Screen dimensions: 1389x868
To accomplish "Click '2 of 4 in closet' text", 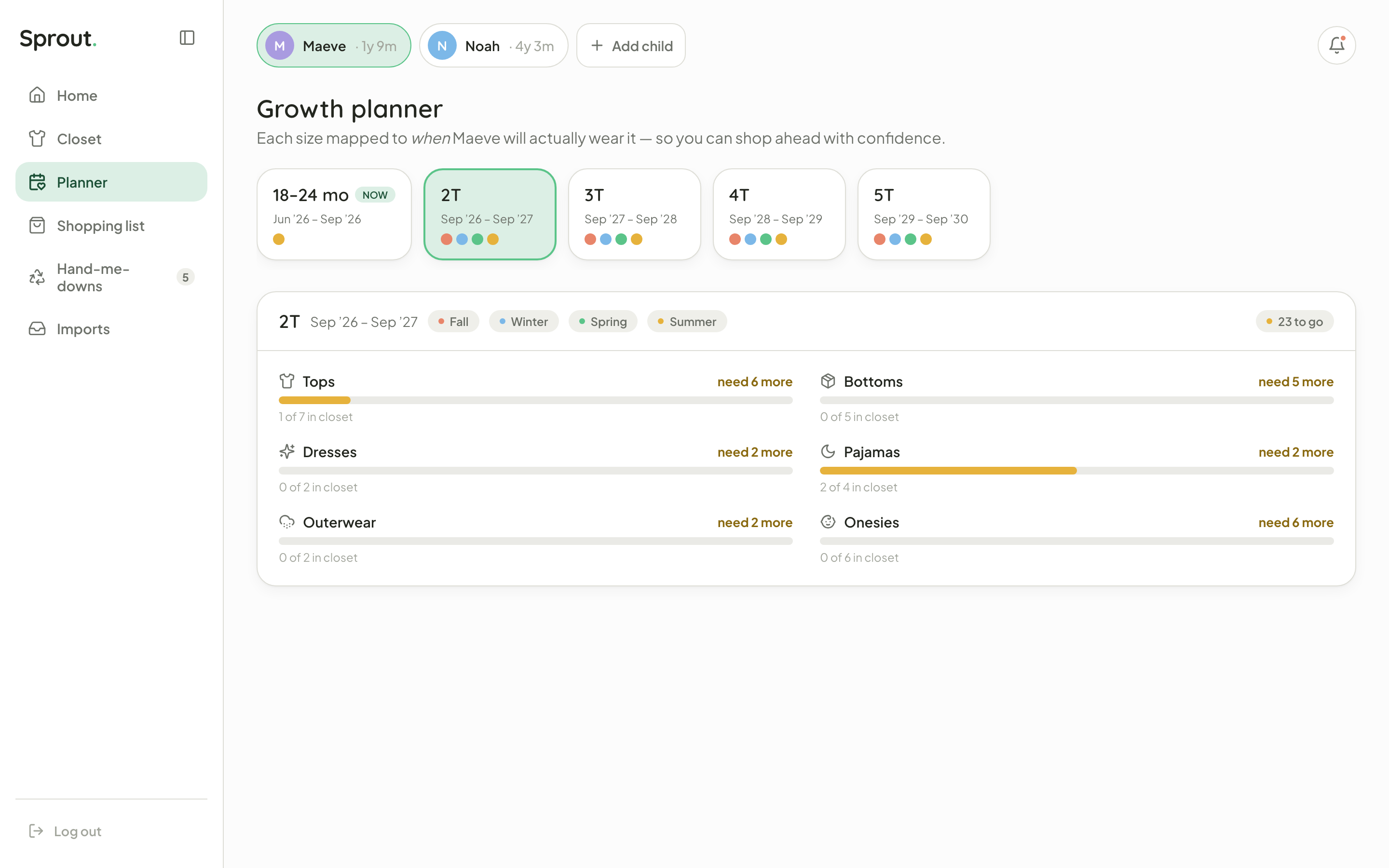I will point(858,488).
